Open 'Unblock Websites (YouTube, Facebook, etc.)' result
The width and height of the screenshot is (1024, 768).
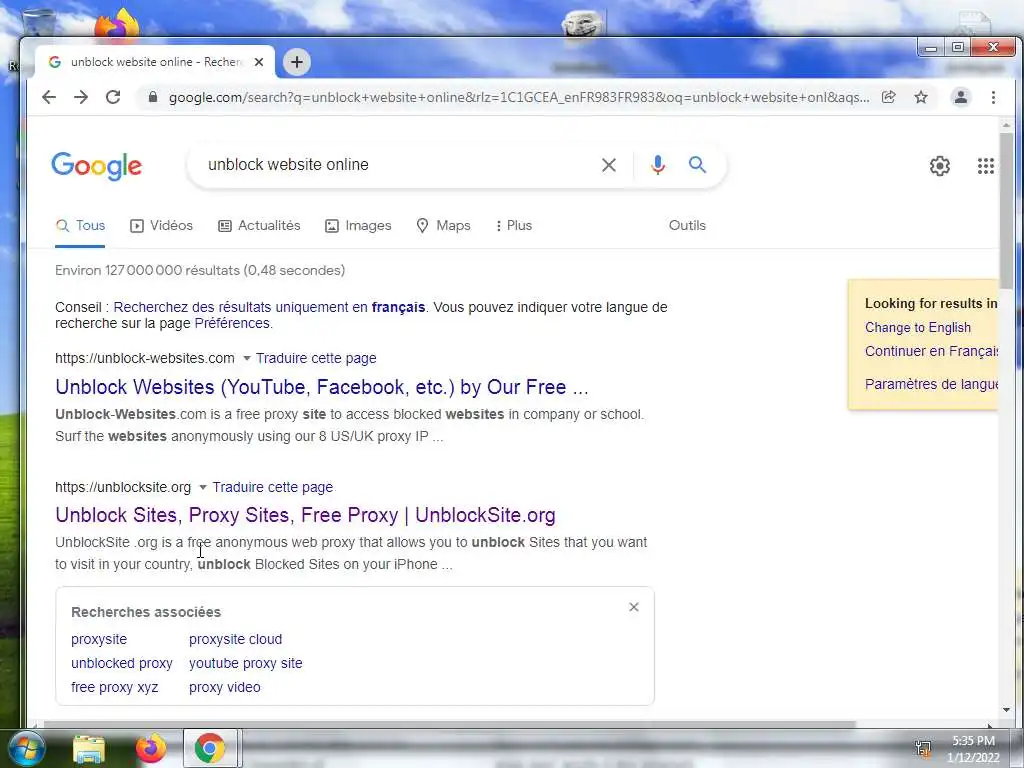click(322, 387)
